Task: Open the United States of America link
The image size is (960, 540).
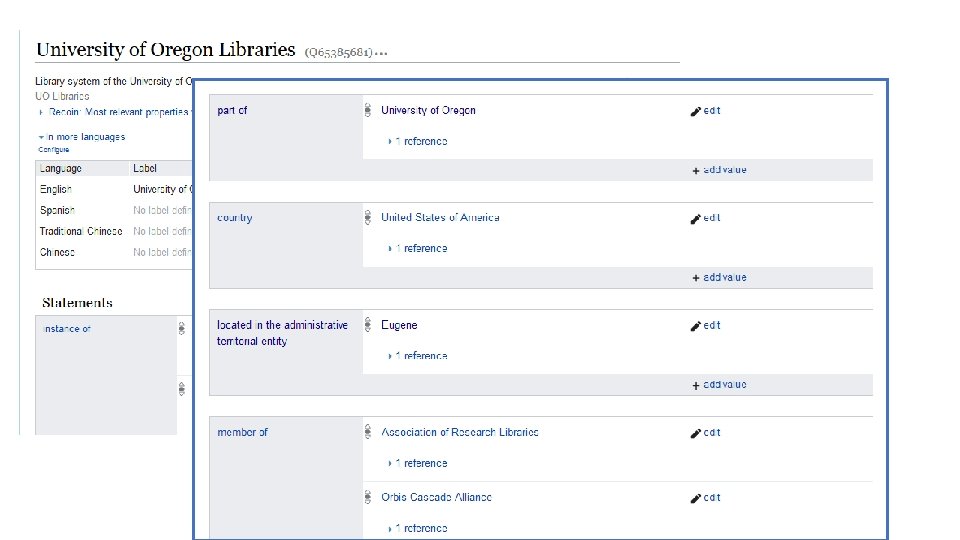Action: pyautogui.click(x=440, y=217)
